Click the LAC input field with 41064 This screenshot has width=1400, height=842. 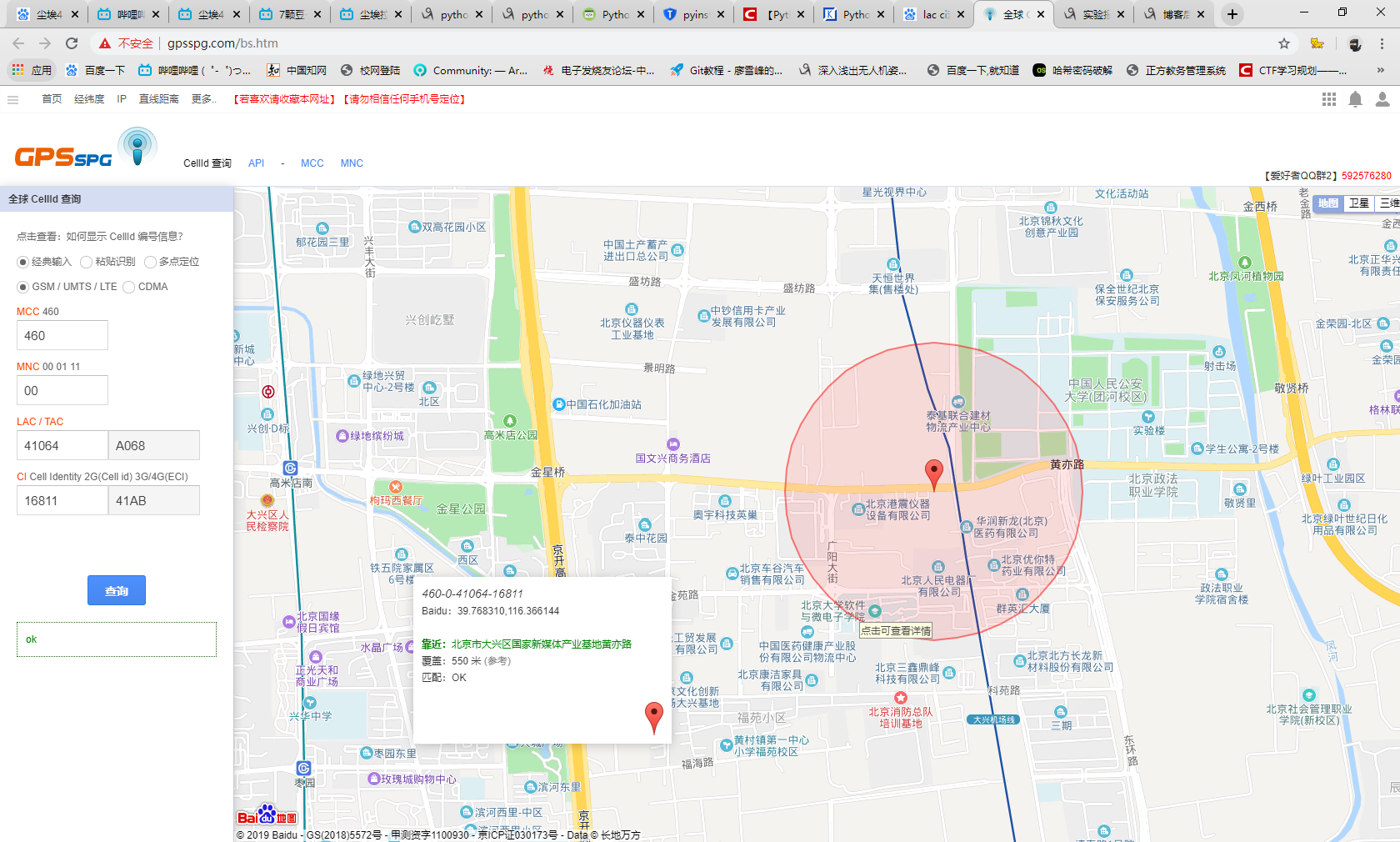(62, 445)
